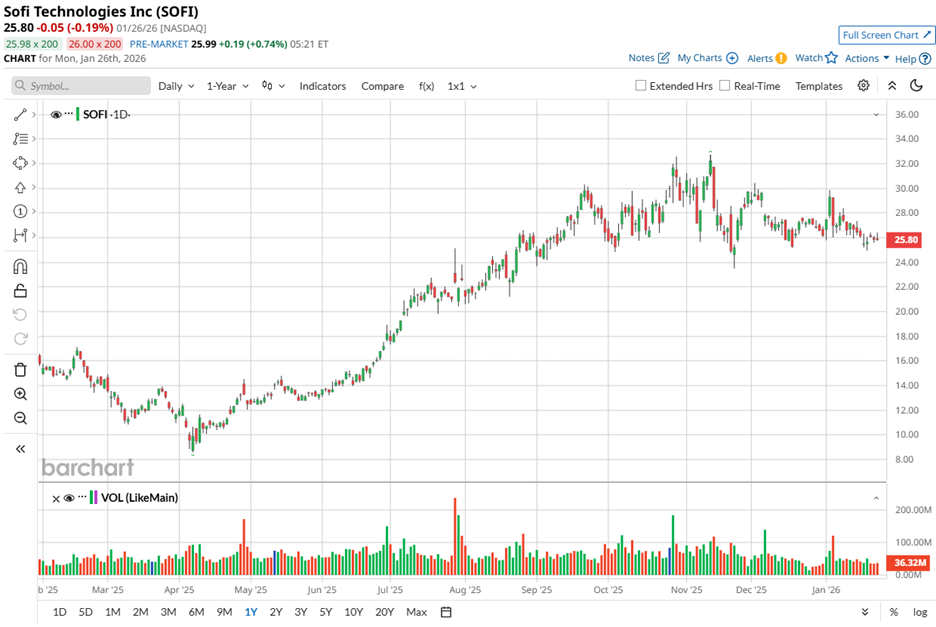Click the zoom in magnifier

pyautogui.click(x=20, y=394)
